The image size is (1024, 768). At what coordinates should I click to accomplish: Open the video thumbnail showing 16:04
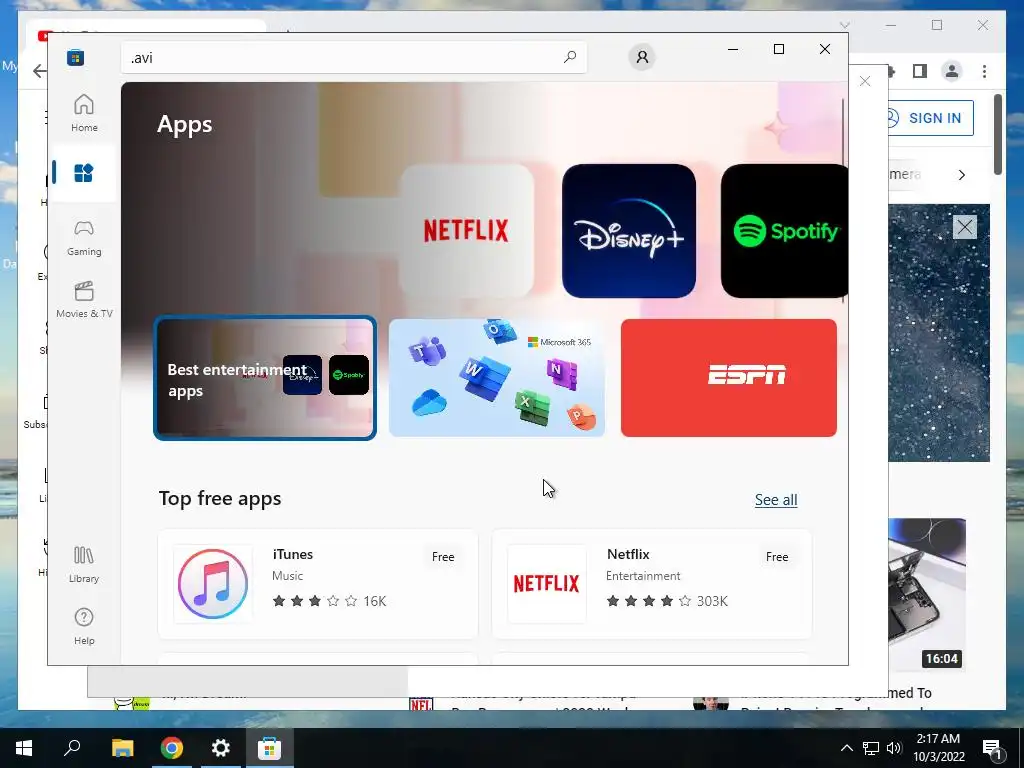927,593
